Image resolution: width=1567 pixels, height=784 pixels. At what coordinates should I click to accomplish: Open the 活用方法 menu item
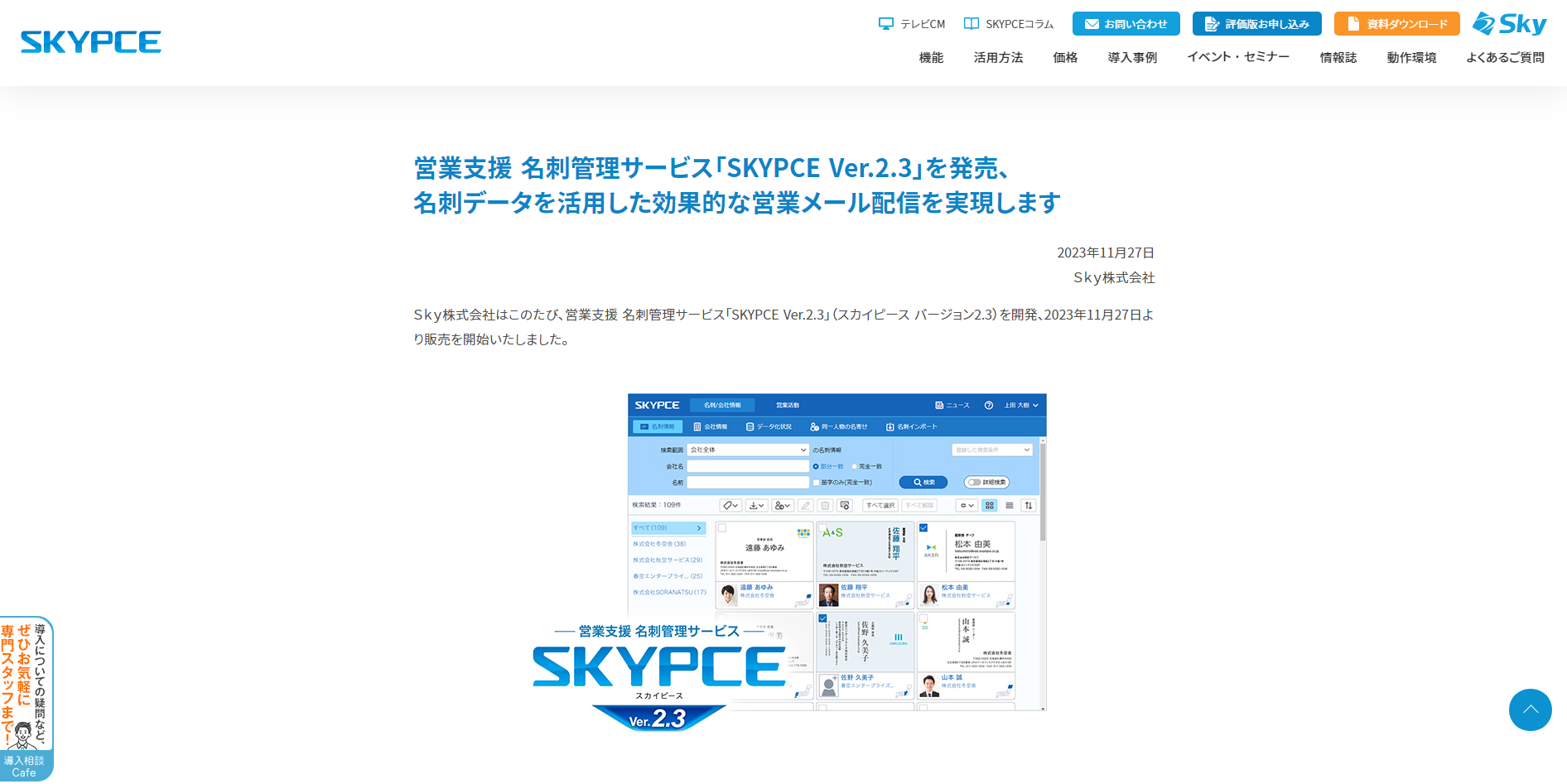998,57
